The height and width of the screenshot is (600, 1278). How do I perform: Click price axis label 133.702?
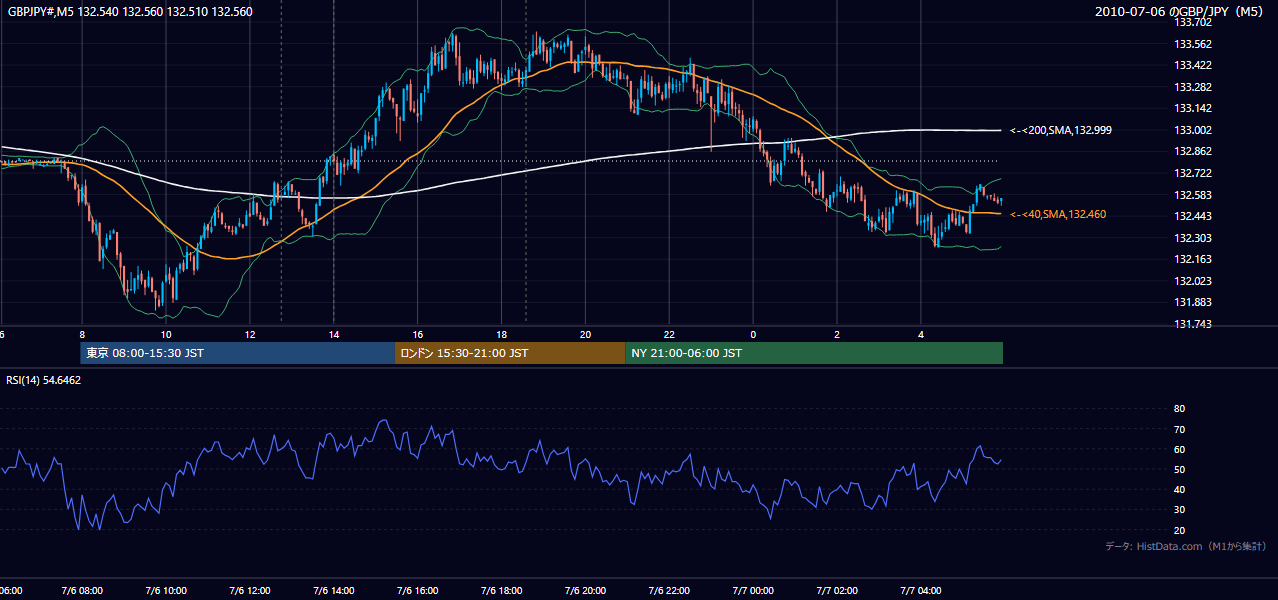click(1194, 21)
